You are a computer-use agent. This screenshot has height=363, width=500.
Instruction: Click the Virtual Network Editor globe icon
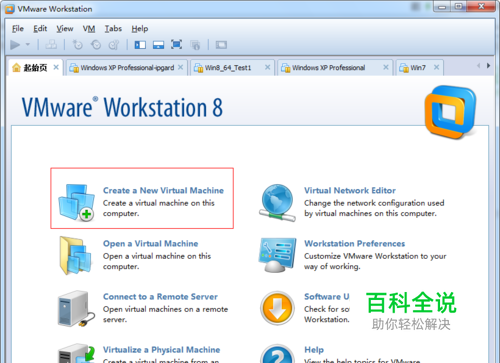click(277, 203)
